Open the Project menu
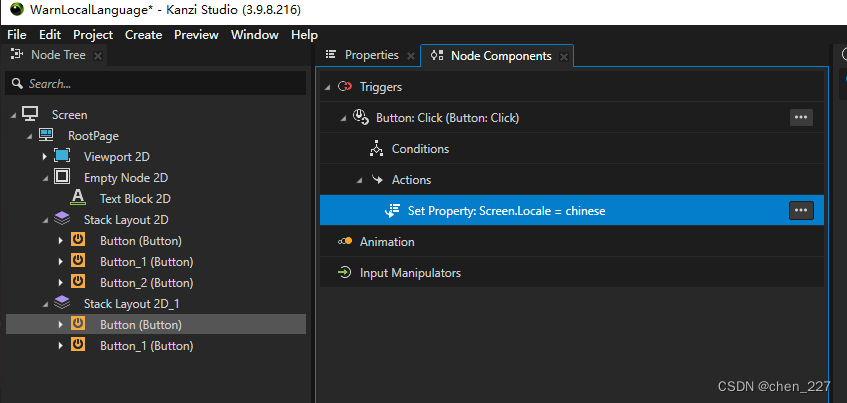 click(x=93, y=35)
